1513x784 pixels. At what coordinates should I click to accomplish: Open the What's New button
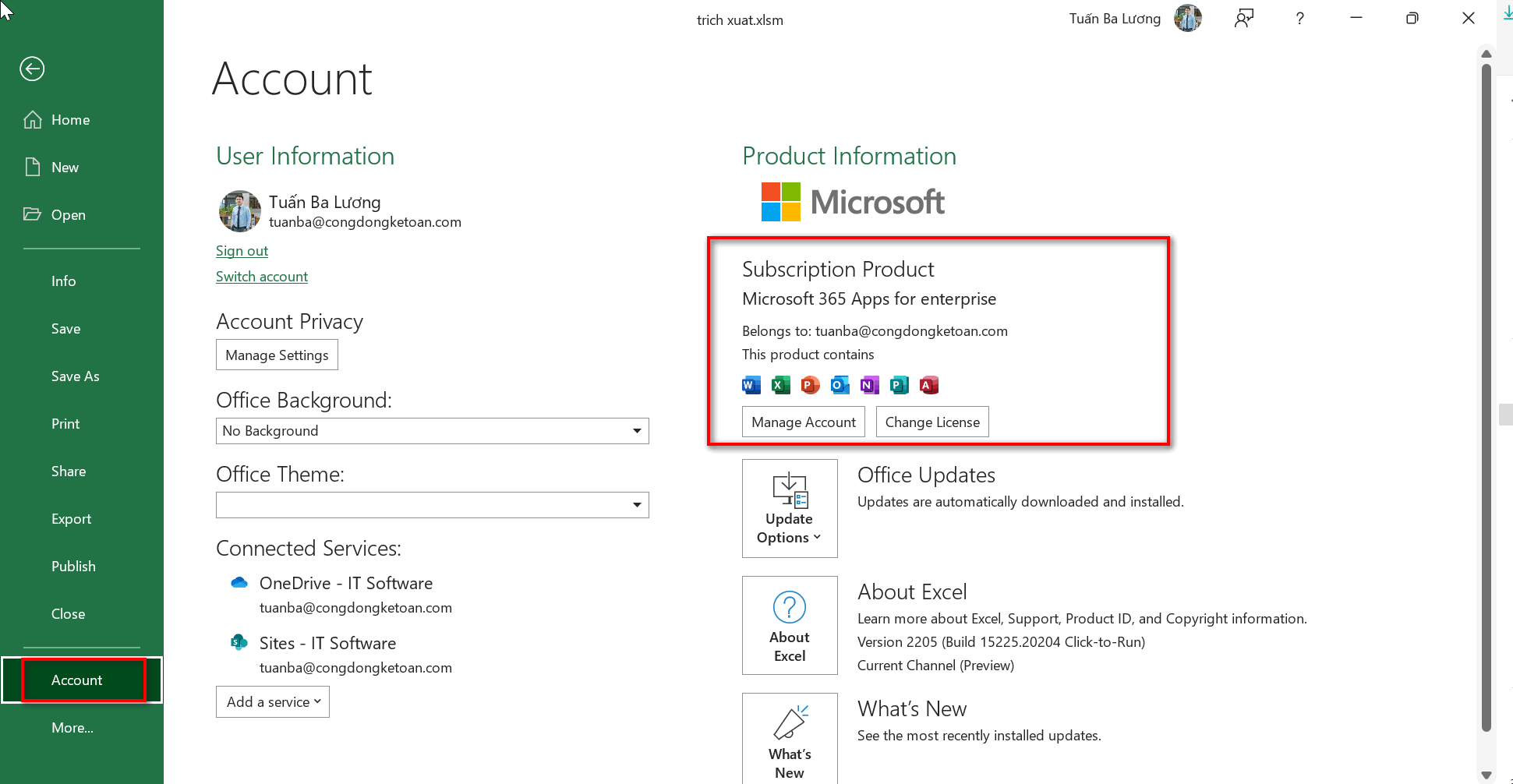pos(790,738)
